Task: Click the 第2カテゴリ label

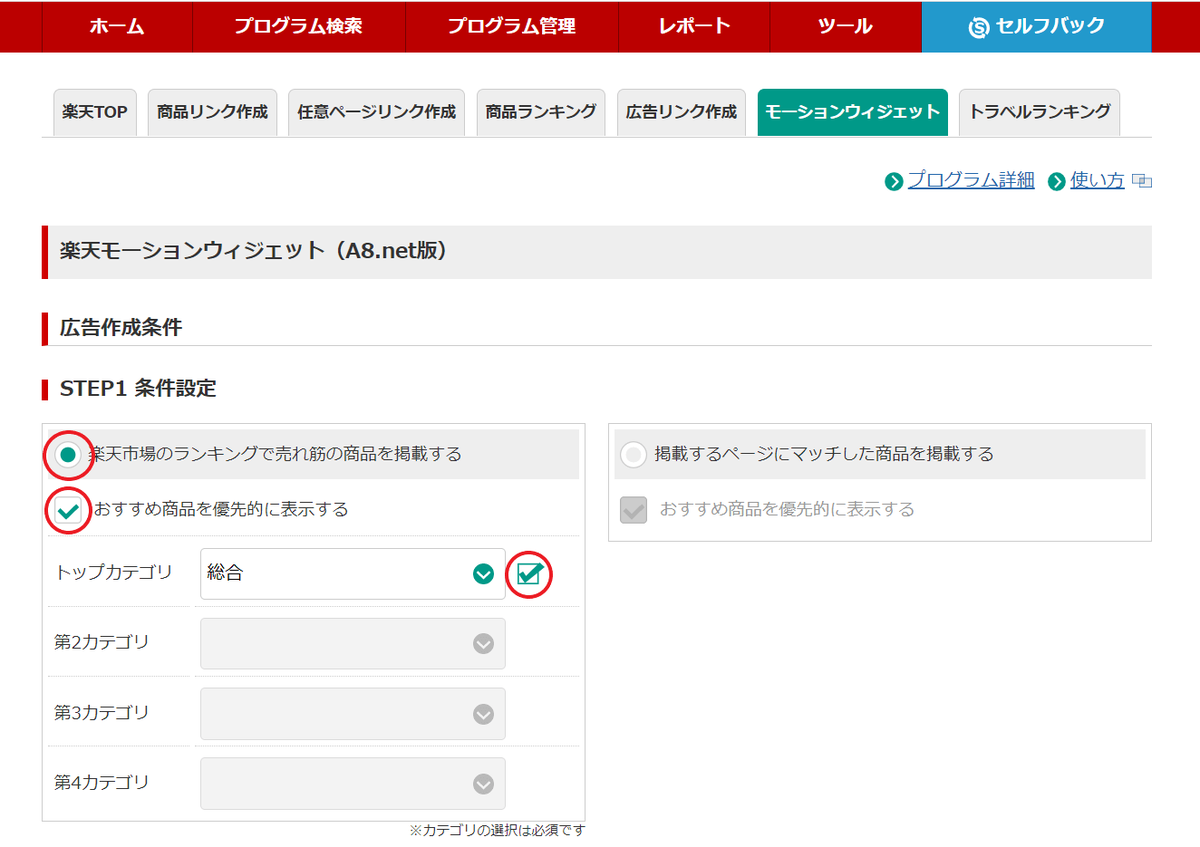Action: pos(102,642)
